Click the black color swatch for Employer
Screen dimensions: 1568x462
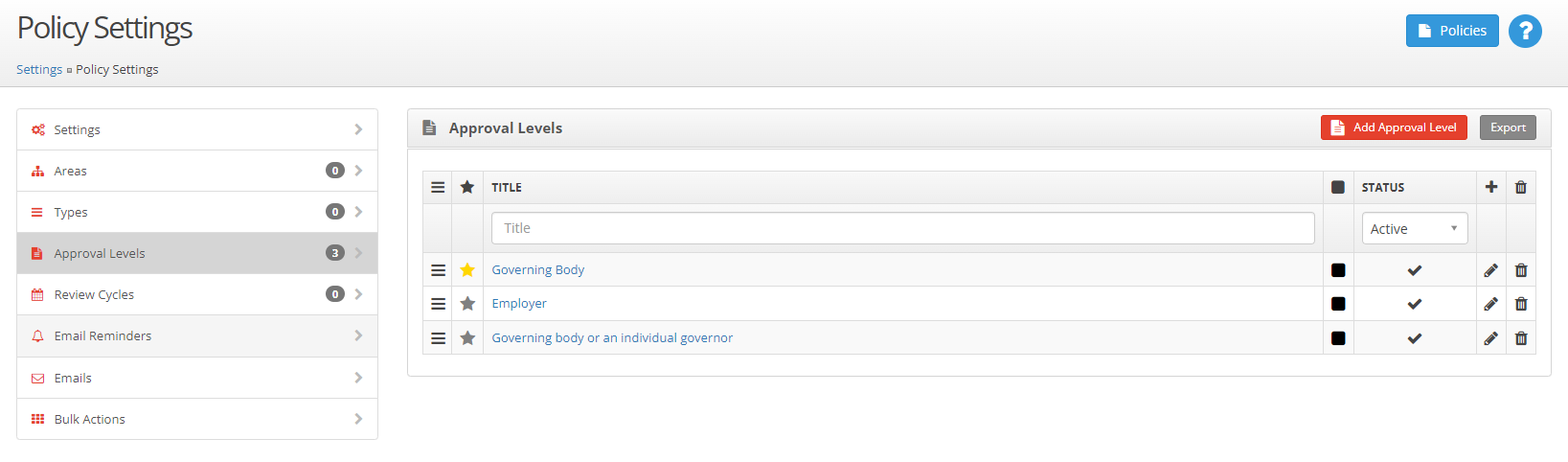tap(1338, 304)
